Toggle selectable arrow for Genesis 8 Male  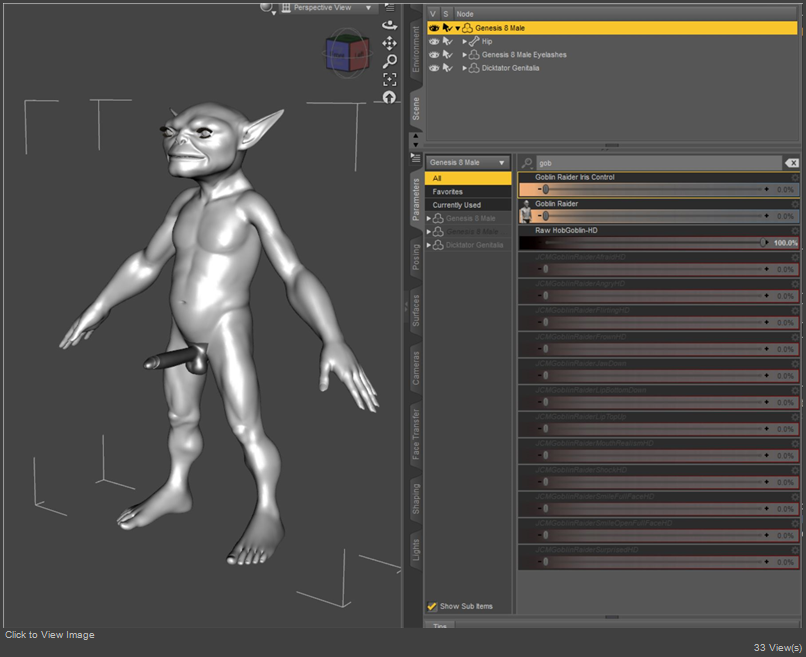[x=447, y=28]
